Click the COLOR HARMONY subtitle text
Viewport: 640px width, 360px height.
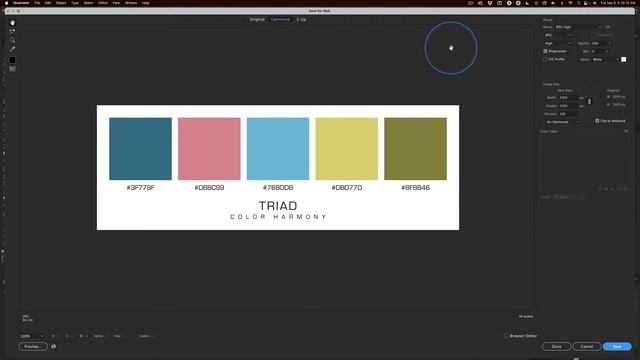tap(278, 217)
